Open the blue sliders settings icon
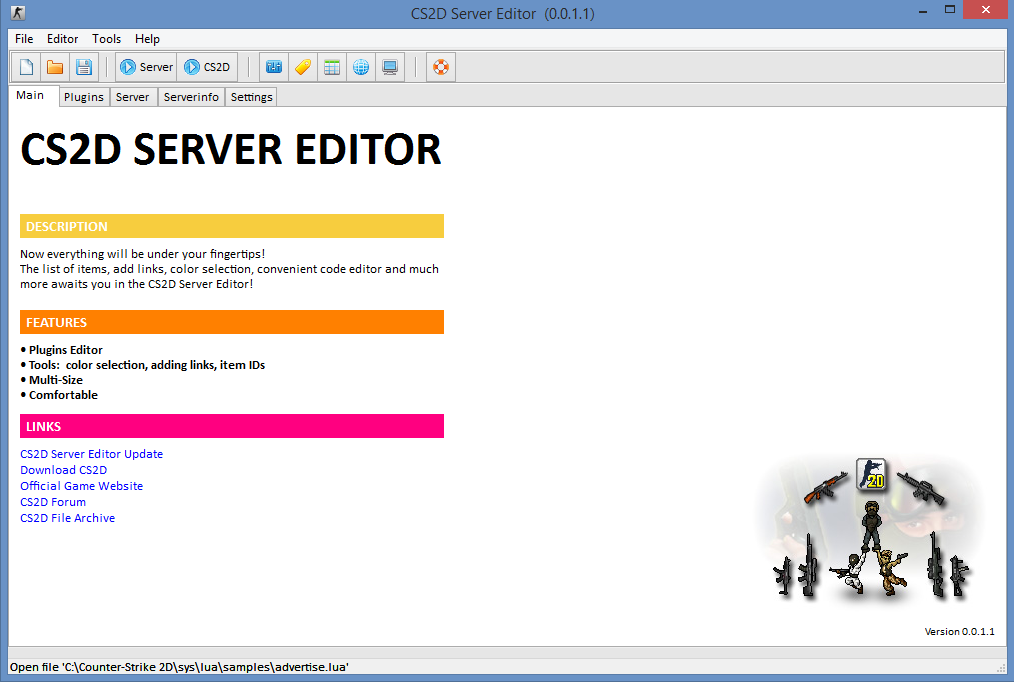Image resolution: width=1014 pixels, height=682 pixels. pyautogui.click(x=274, y=67)
